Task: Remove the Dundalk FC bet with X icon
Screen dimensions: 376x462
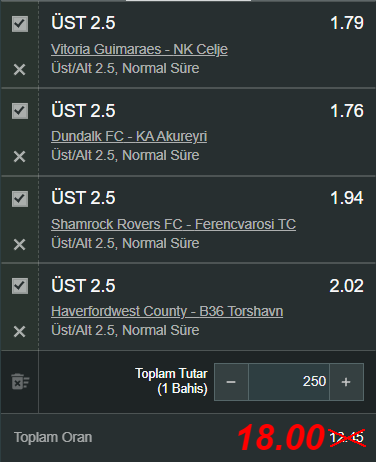Action: click(19, 156)
